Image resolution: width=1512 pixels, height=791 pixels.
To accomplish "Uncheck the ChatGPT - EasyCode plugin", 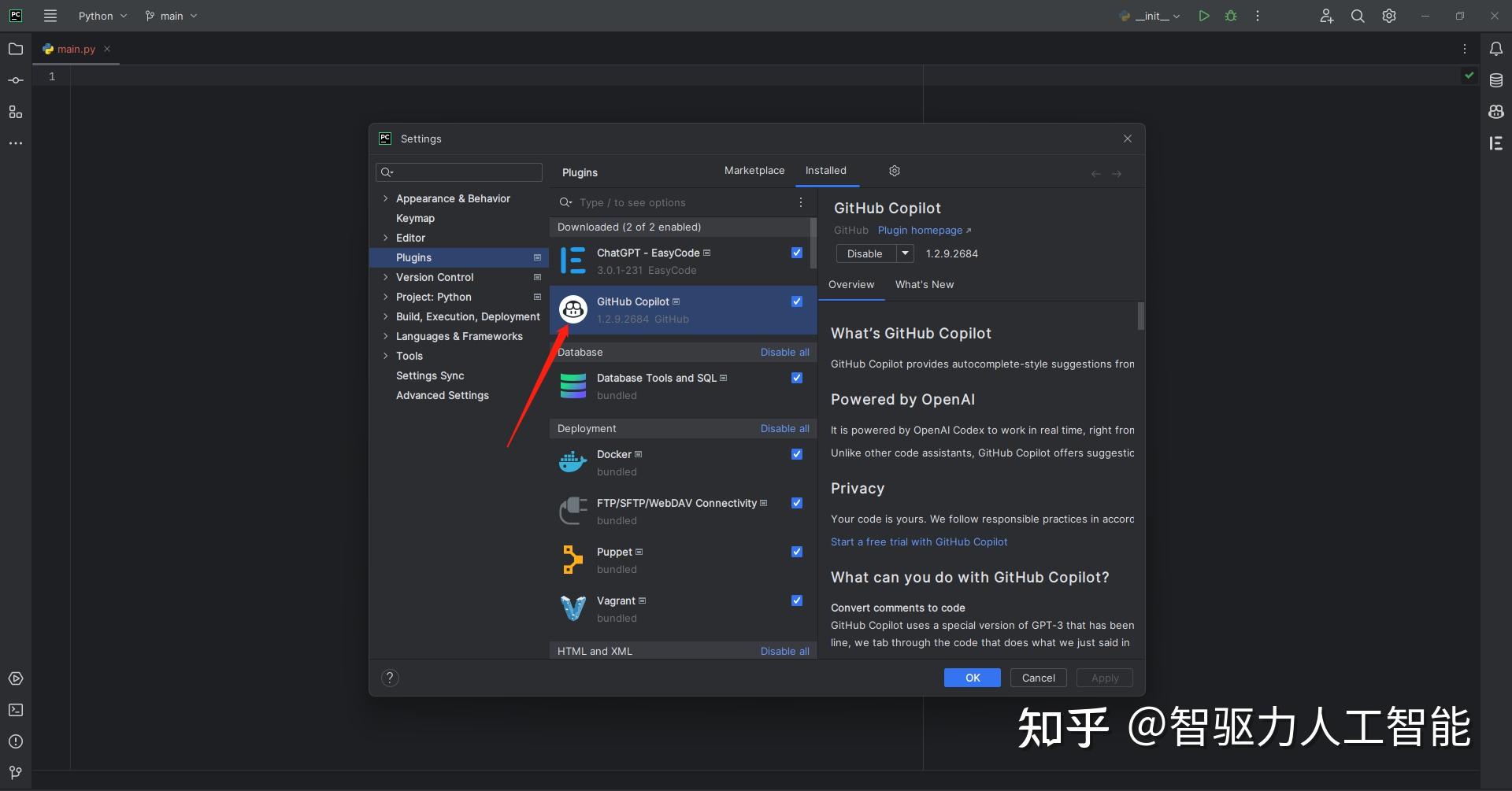I will click(796, 253).
